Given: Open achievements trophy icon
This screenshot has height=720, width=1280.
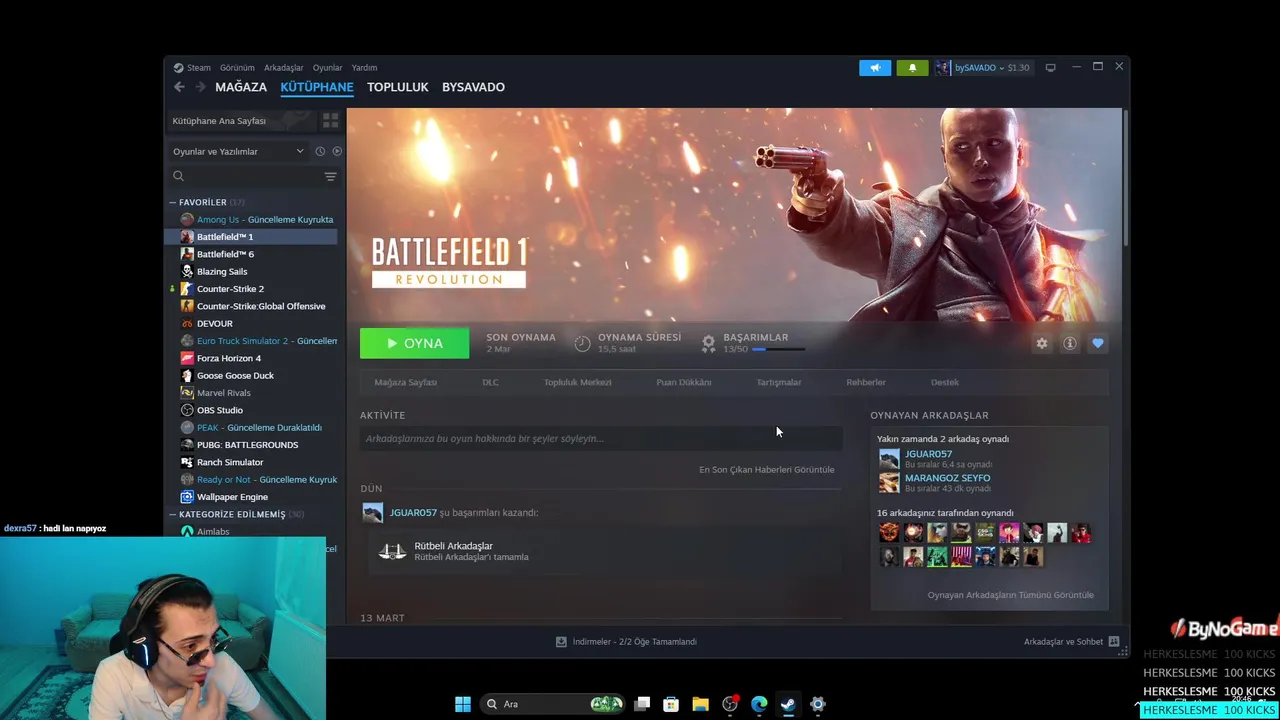Looking at the screenshot, I should pos(708,343).
